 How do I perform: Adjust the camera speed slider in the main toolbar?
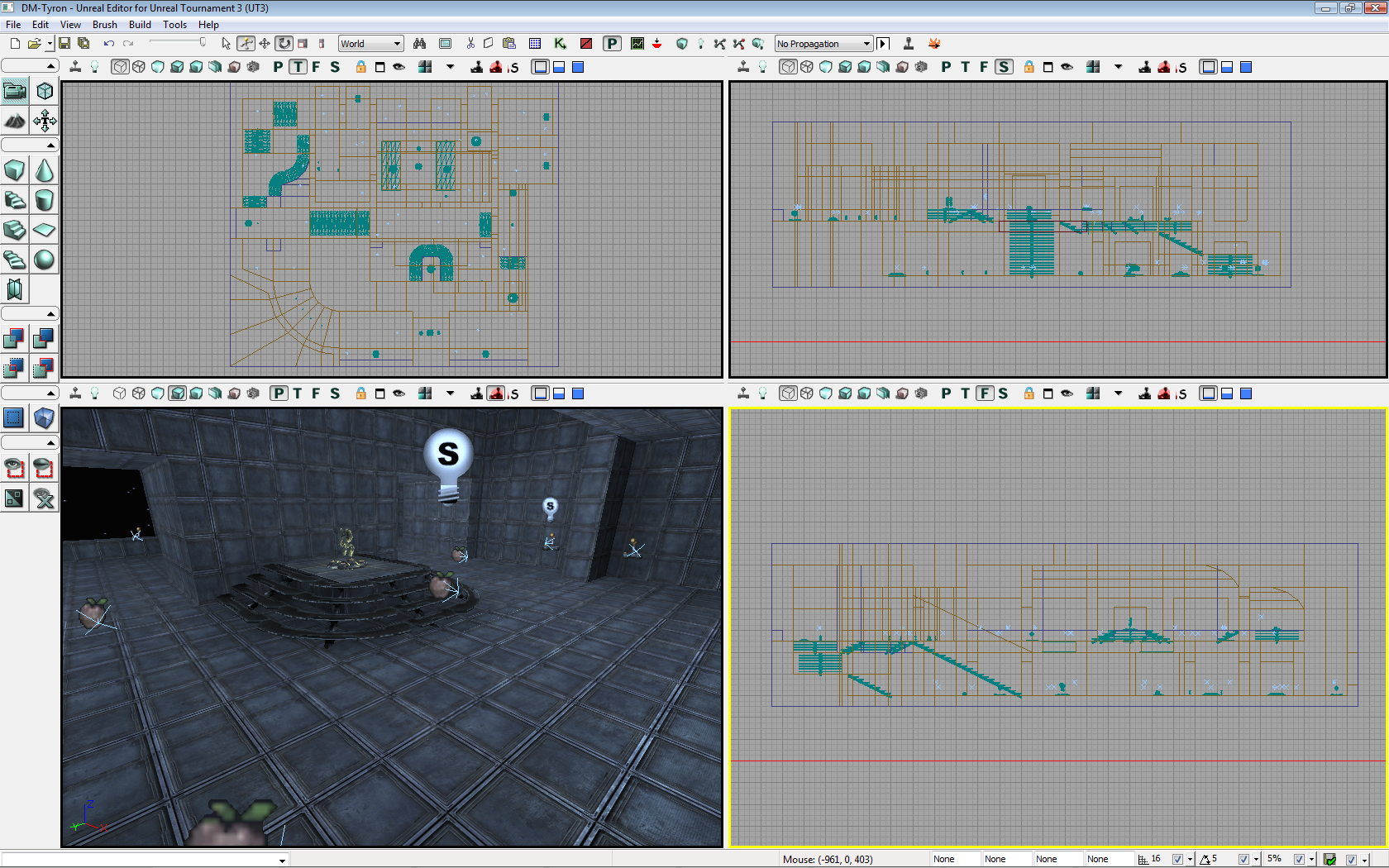176,43
